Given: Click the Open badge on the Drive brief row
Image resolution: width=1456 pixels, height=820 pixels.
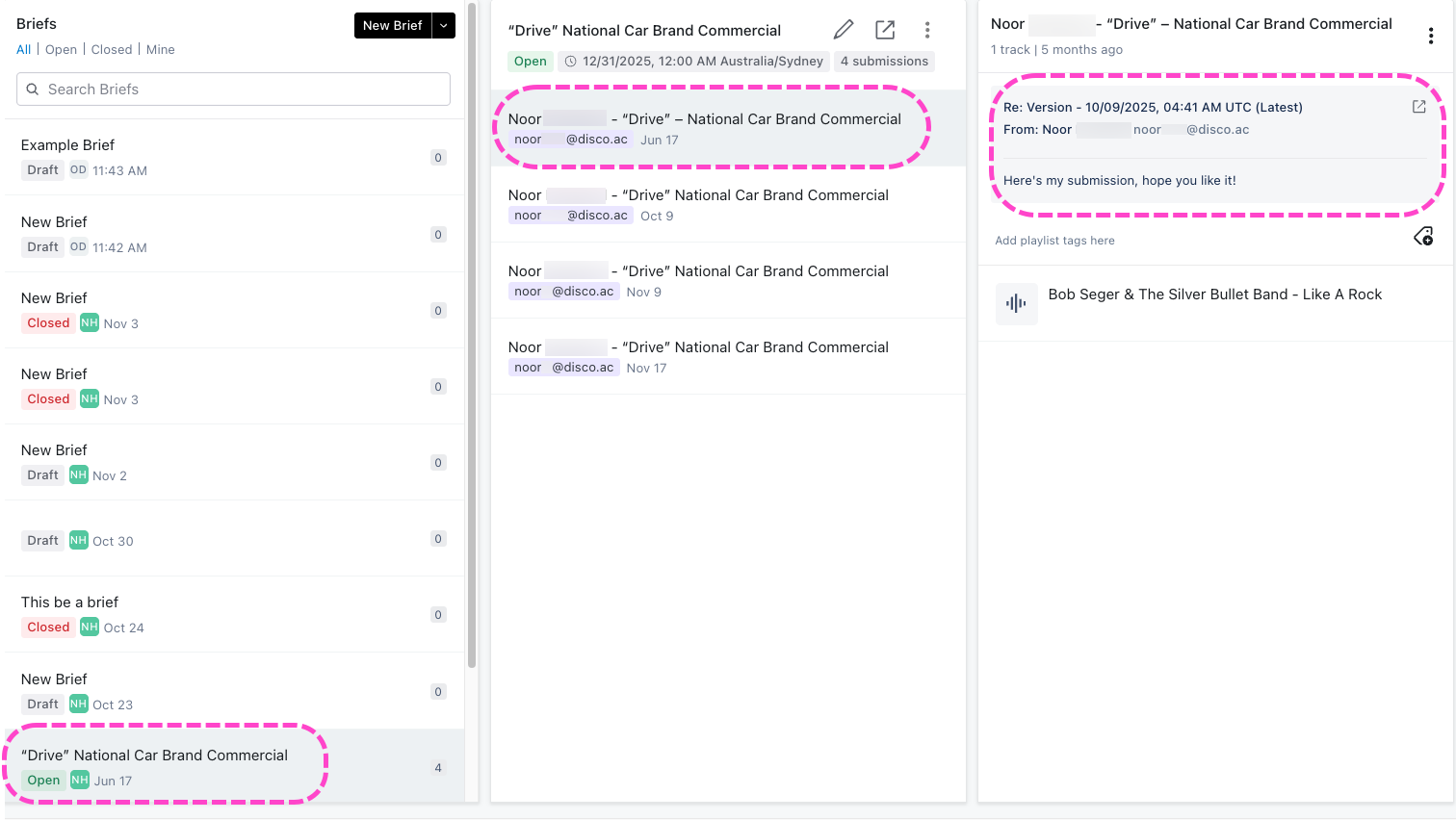Looking at the screenshot, I should (x=43, y=780).
